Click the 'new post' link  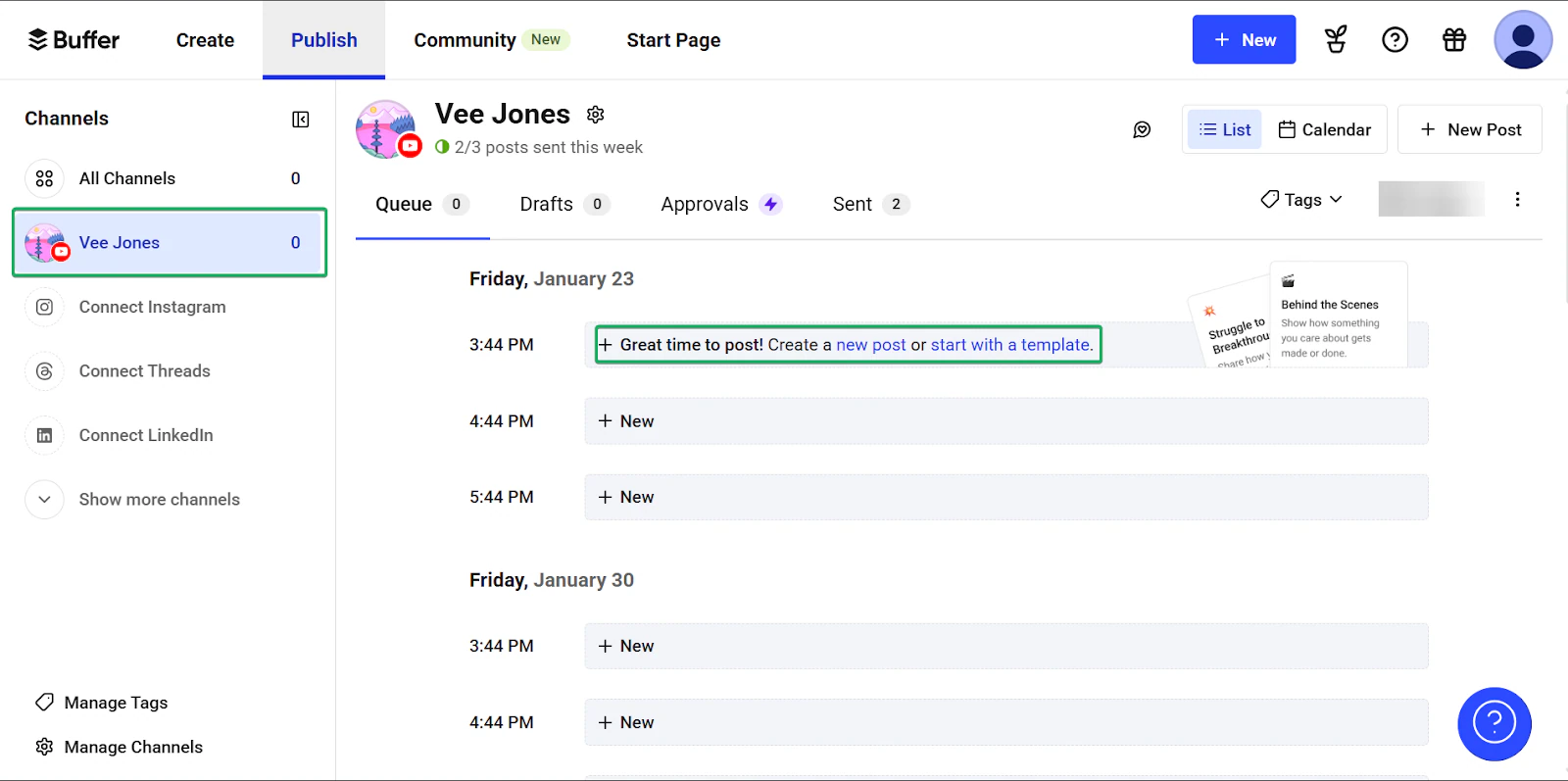coord(871,345)
